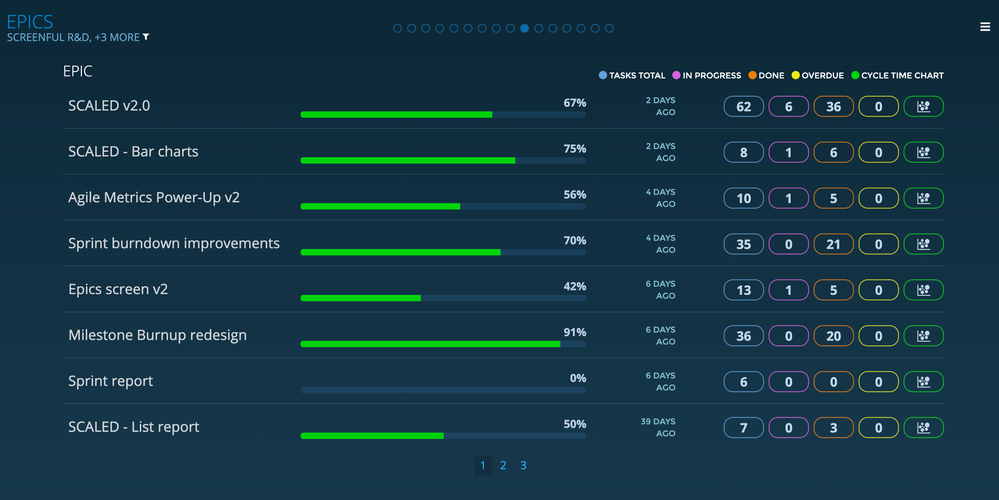Click the Sprint report empty progress bar
Viewport: 999px width, 500px height.
443,390
